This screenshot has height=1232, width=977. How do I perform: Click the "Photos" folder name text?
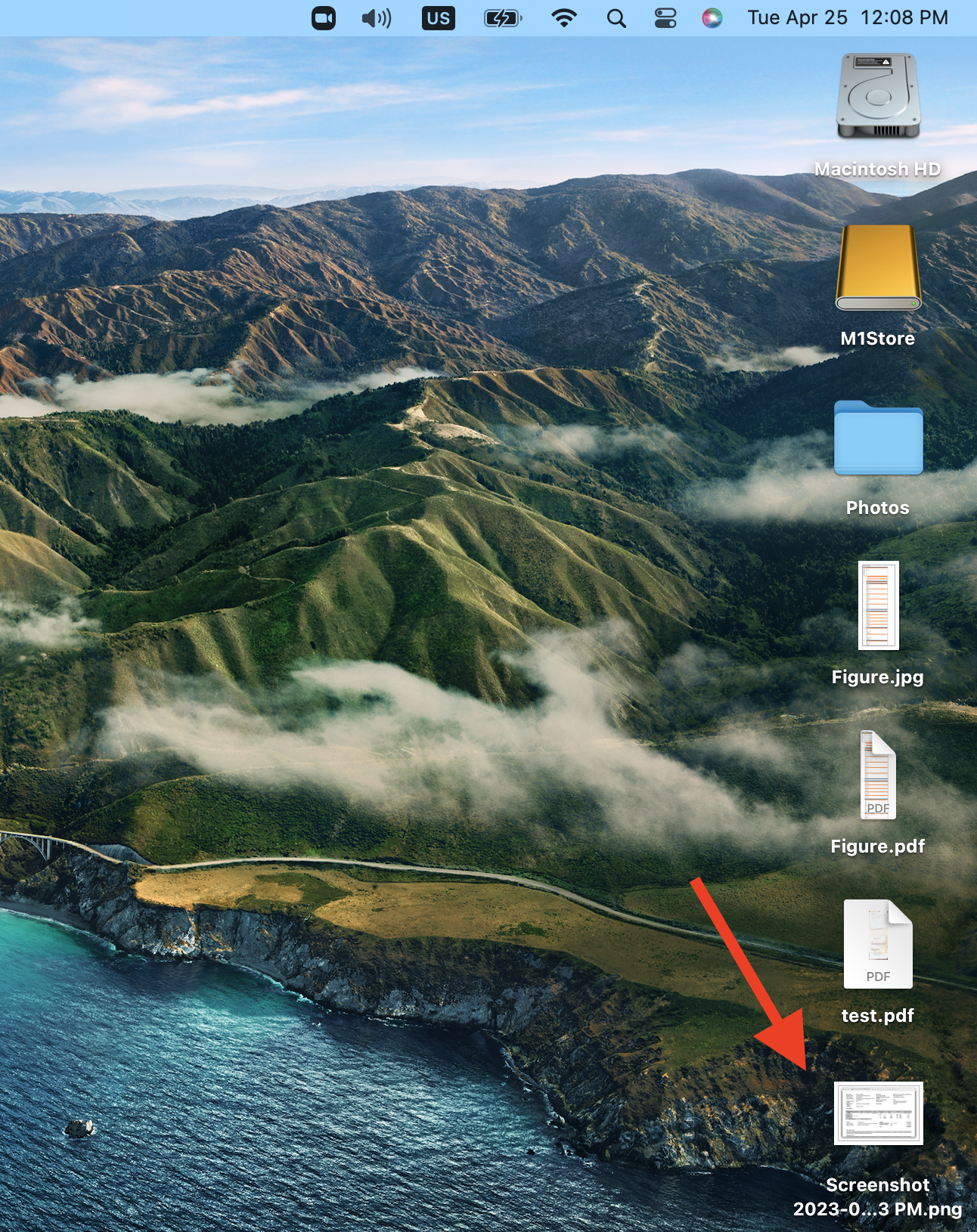tap(878, 508)
